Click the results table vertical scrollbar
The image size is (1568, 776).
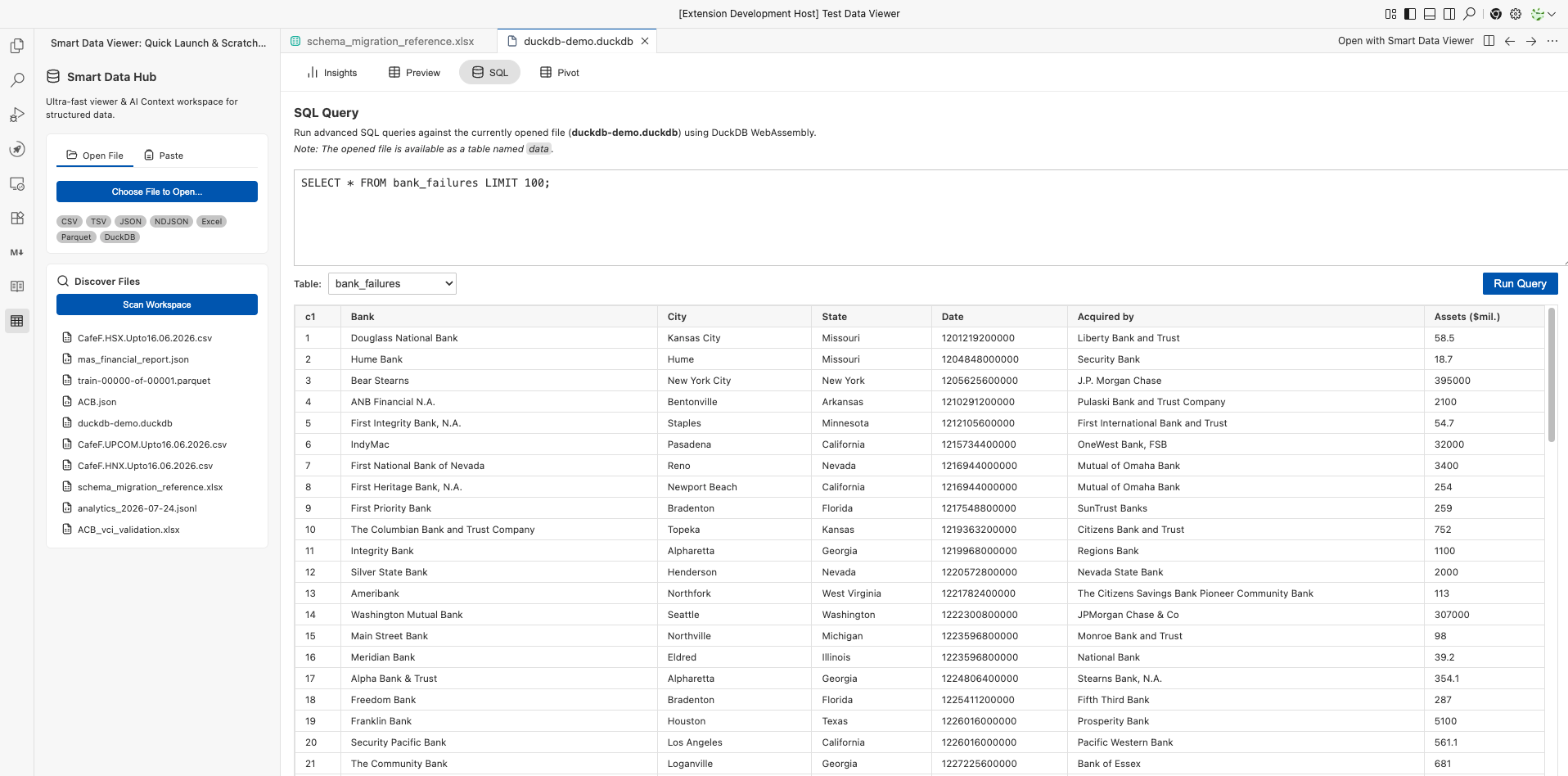[x=1552, y=375]
